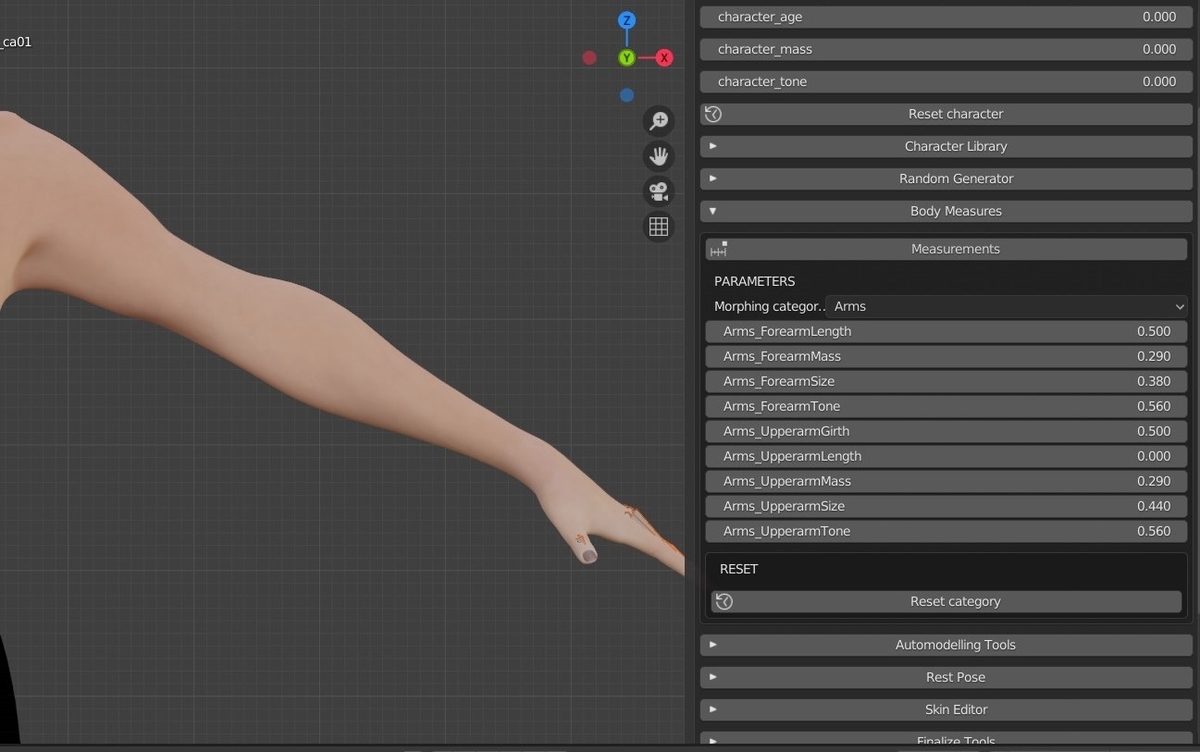1200x752 pixels.
Task: Click the negative X axis gizmo dot
Action: pyautogui.click(x=589, y=58)
